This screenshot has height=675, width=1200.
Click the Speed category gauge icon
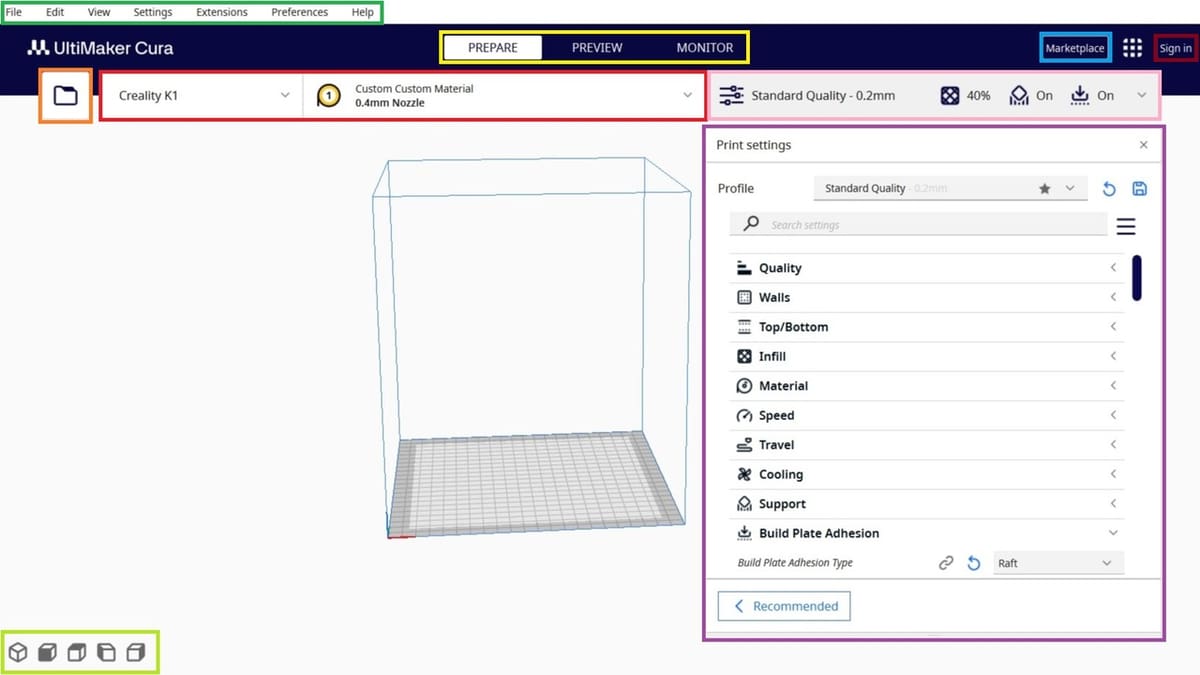pyautogui.click(x=744, y=415)
